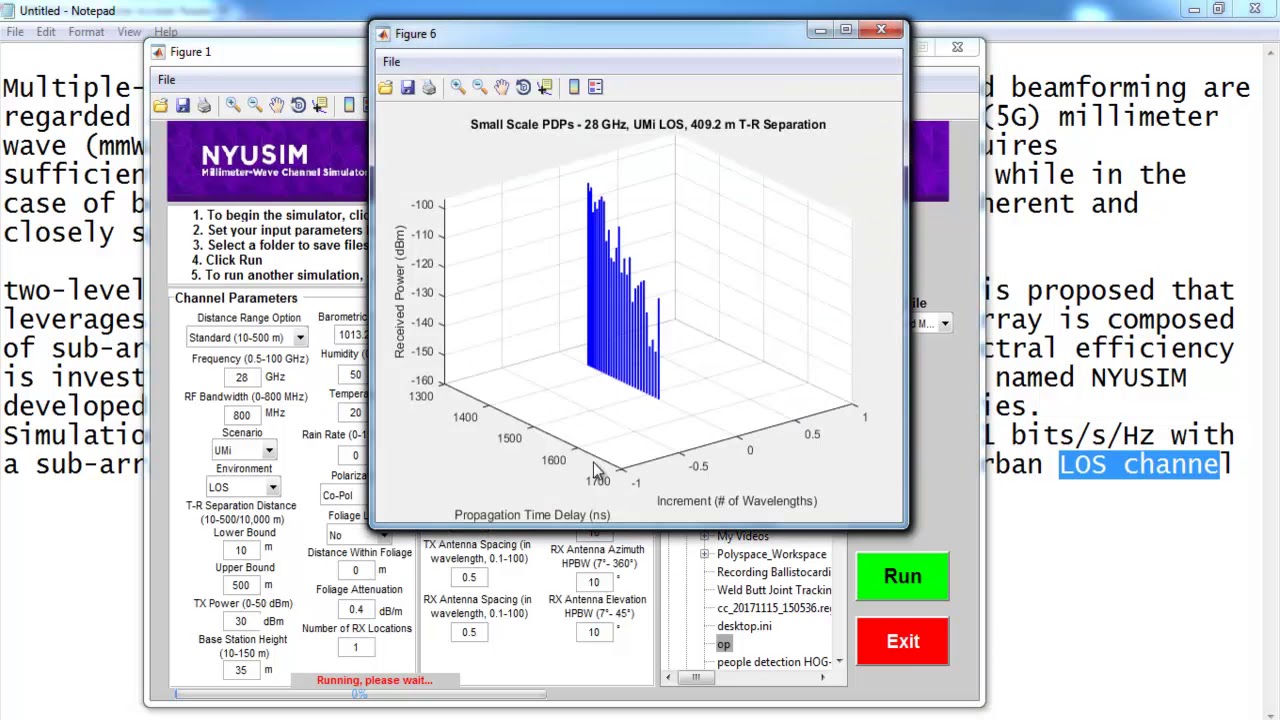Viewport: 1280px width, 720px height.
Task: Open Notepad File menu
Action: 15,32
